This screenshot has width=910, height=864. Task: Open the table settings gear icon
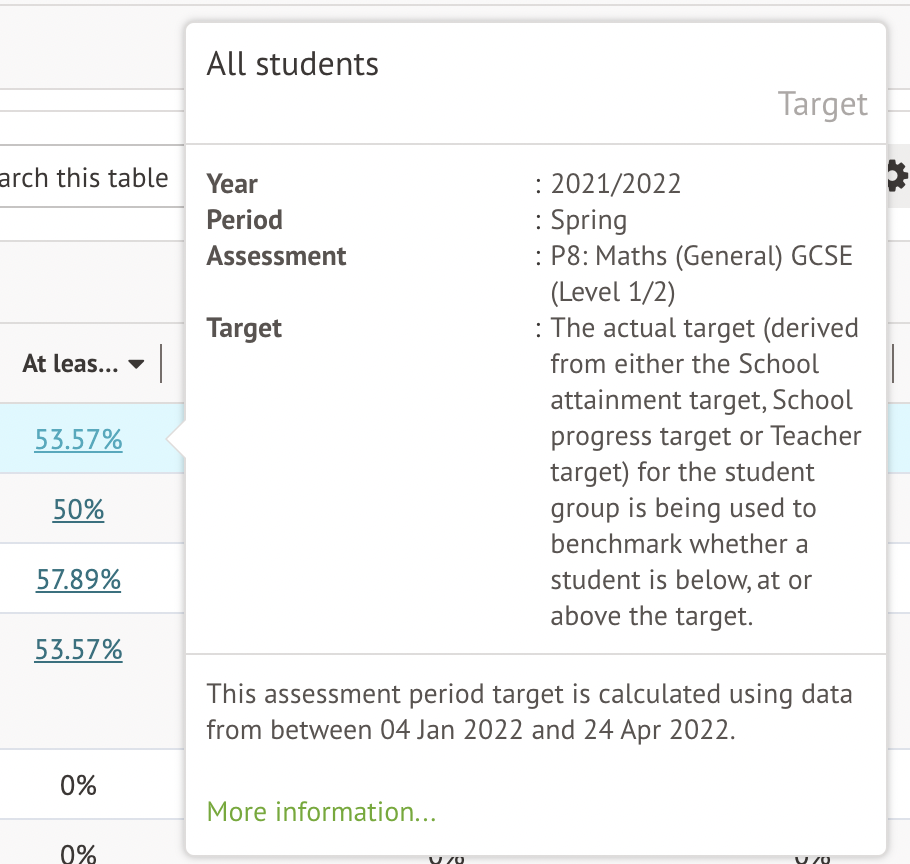pyautogui.click(x=896, y=177)
